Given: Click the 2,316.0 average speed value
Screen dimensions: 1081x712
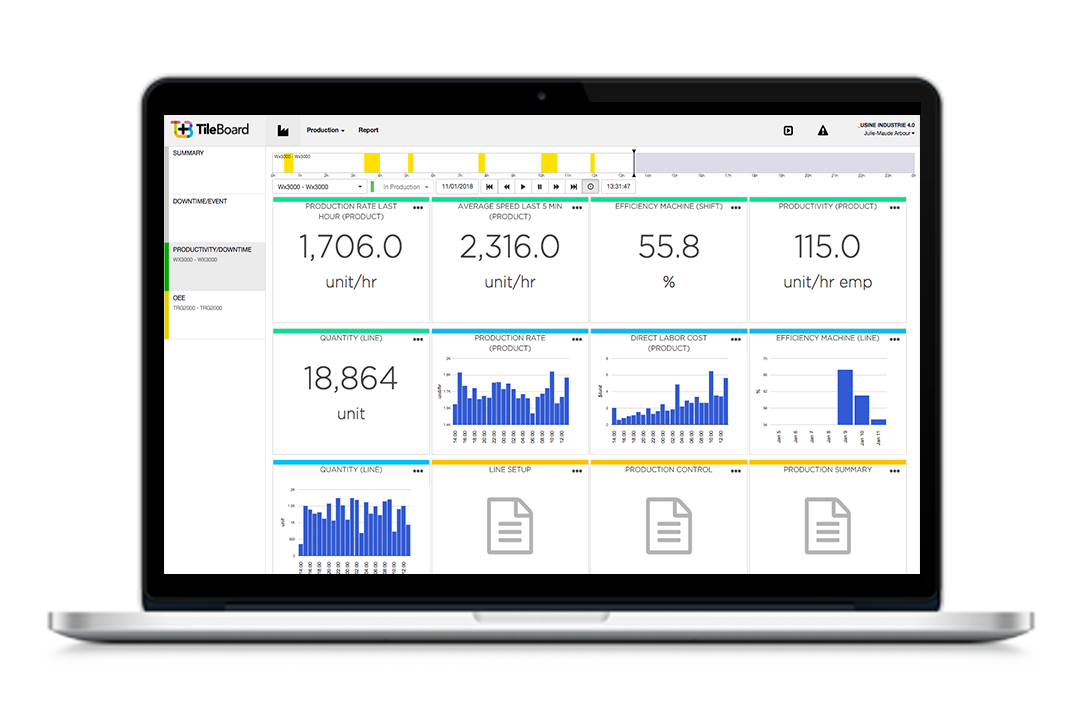Looking at the screenshot, I should pyautogui.click(x=510, y=247).
